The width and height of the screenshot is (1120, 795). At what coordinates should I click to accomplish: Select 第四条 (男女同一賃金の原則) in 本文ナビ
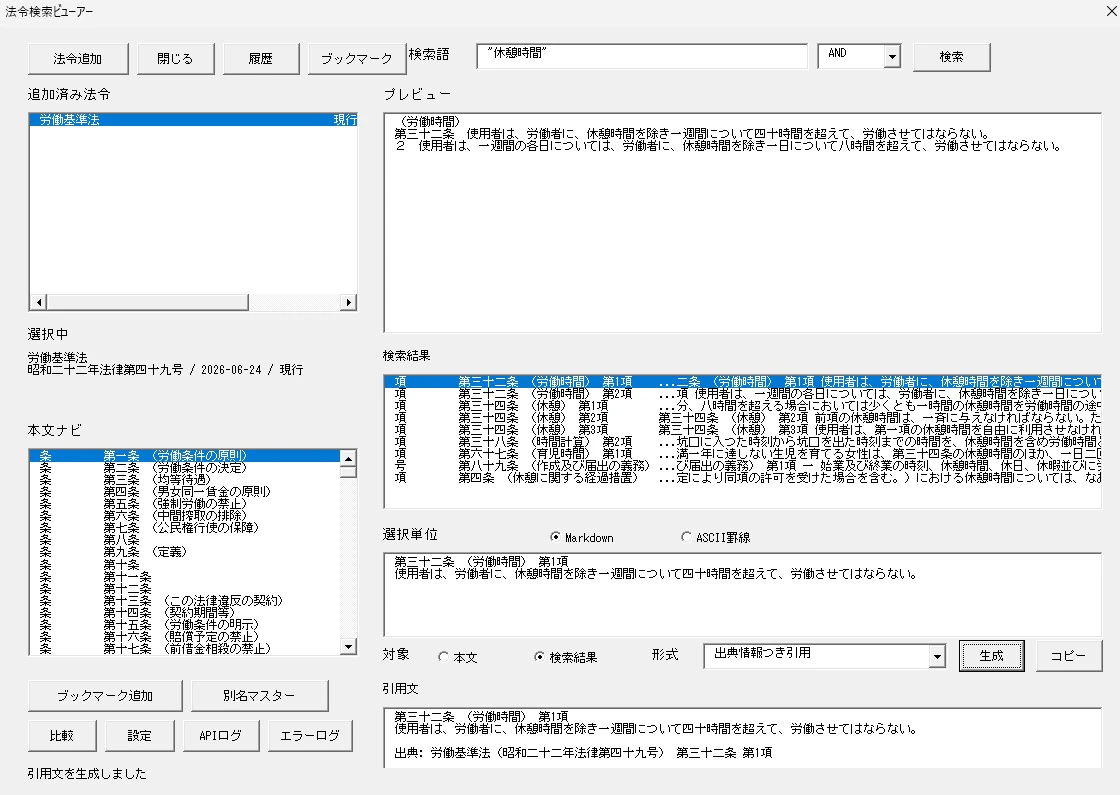184,491
